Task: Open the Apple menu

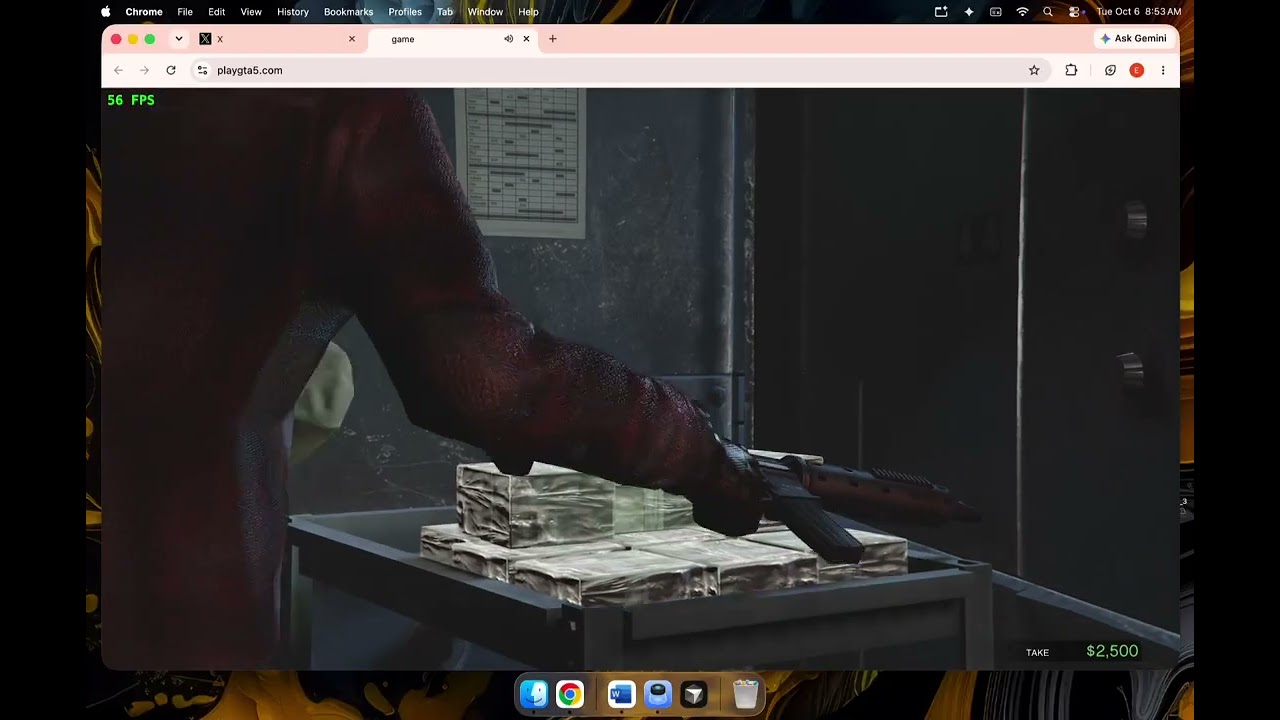Action: [x=106, y=12]
